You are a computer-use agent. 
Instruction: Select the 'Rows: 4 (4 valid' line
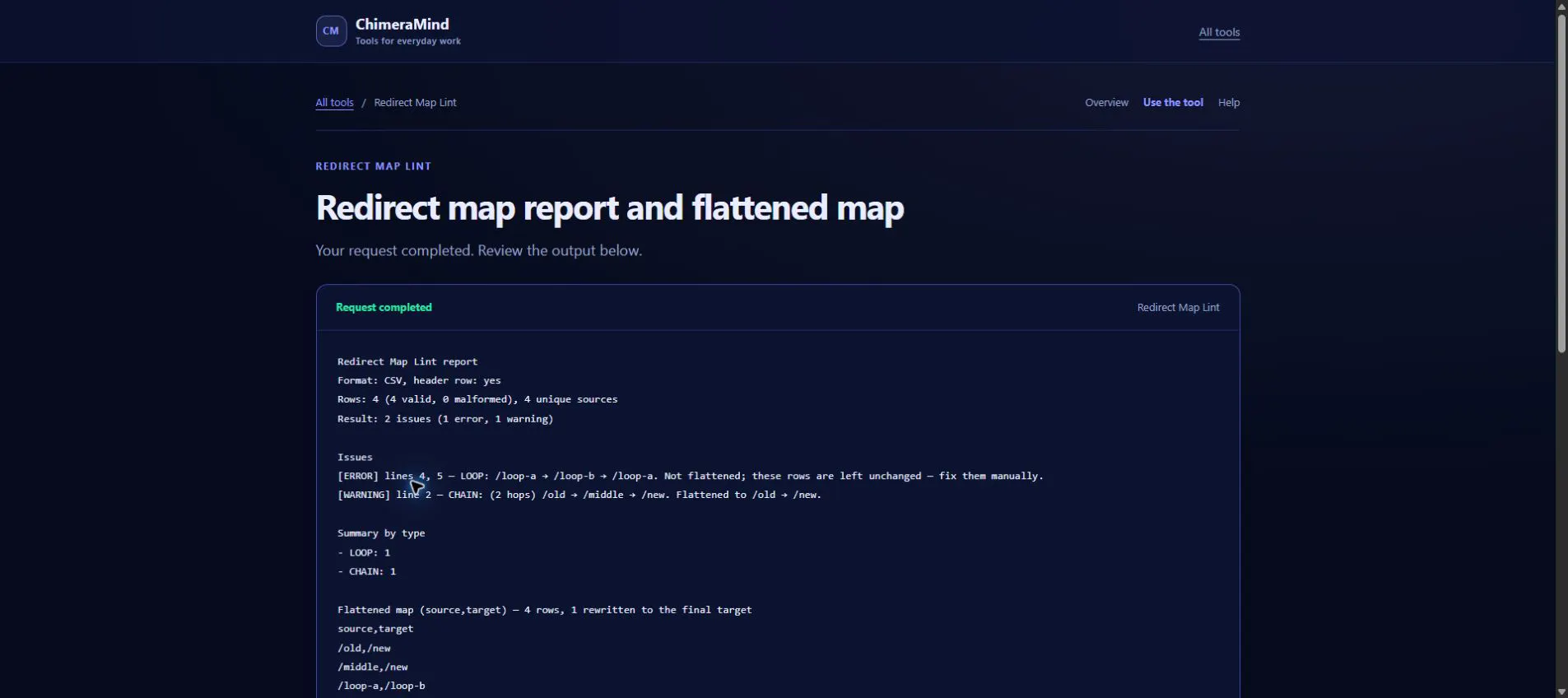coord(477,399)
